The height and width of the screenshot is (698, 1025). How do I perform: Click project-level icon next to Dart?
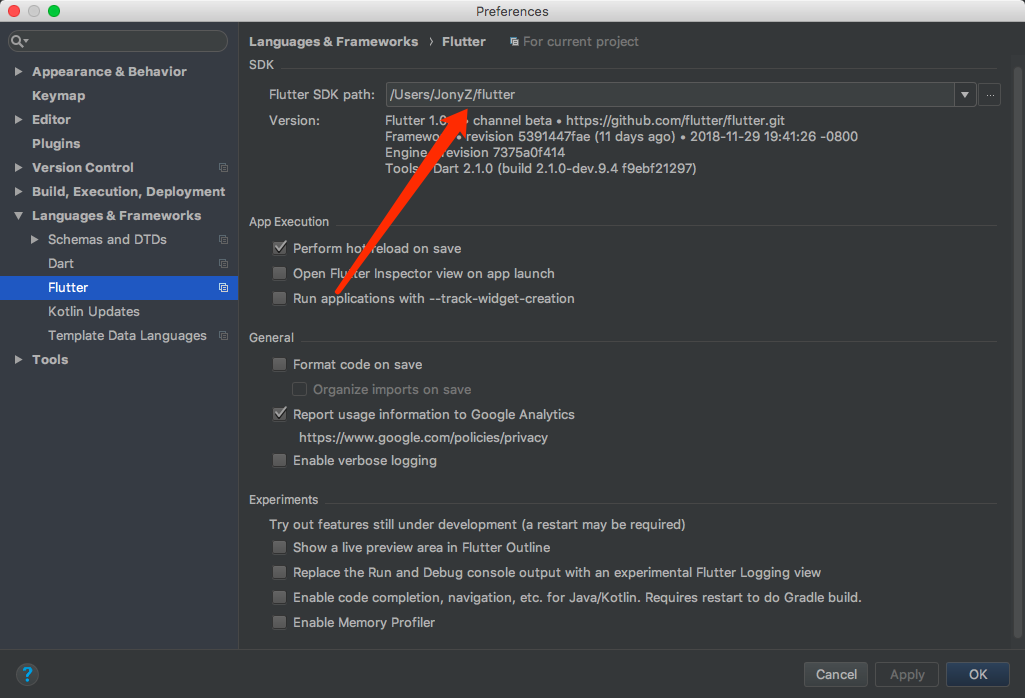(224, 263)
